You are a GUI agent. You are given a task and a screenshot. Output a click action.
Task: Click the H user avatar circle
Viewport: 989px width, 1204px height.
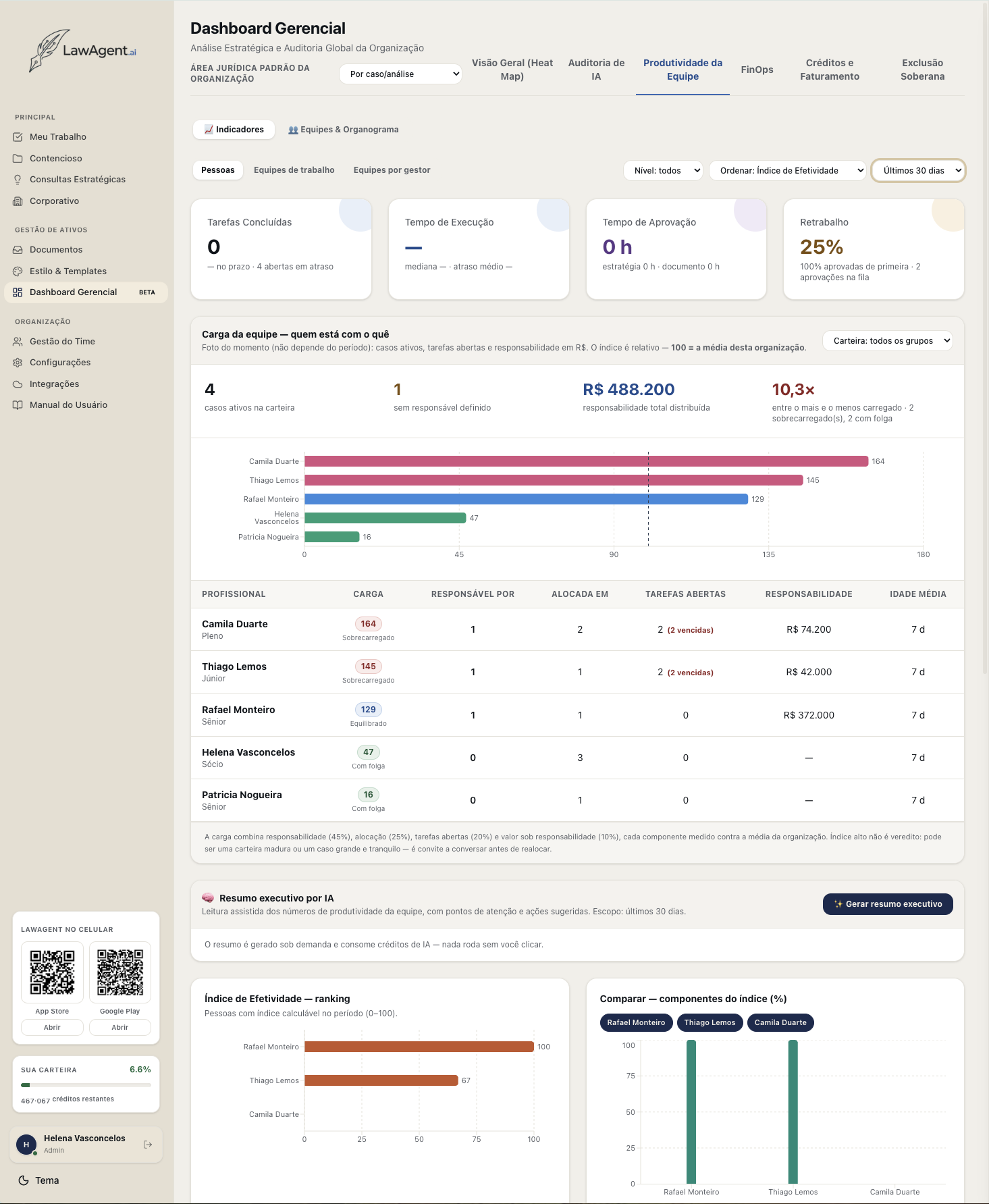(26, 1145)
